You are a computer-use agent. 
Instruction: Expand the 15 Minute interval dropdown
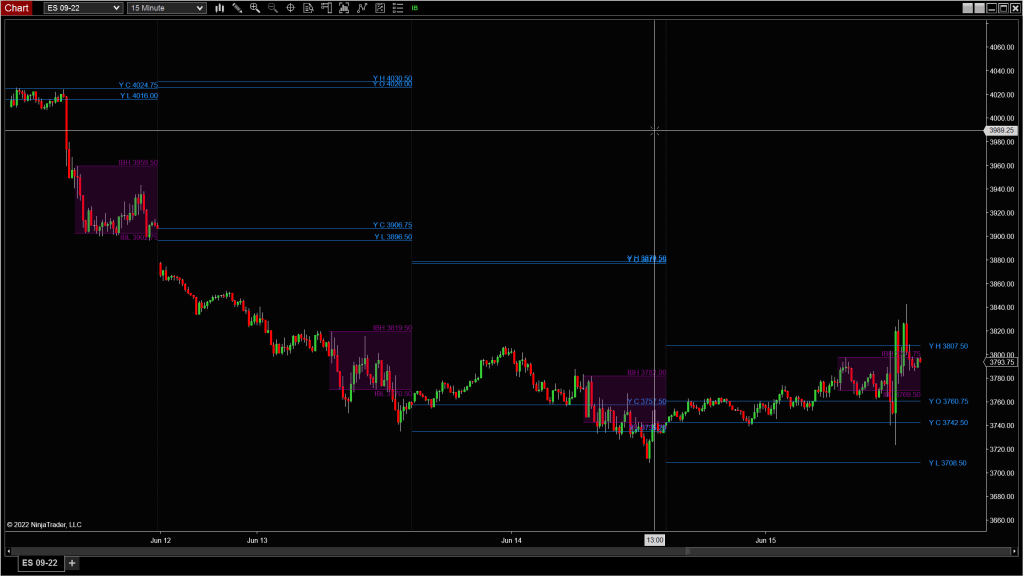pos(201,8)
